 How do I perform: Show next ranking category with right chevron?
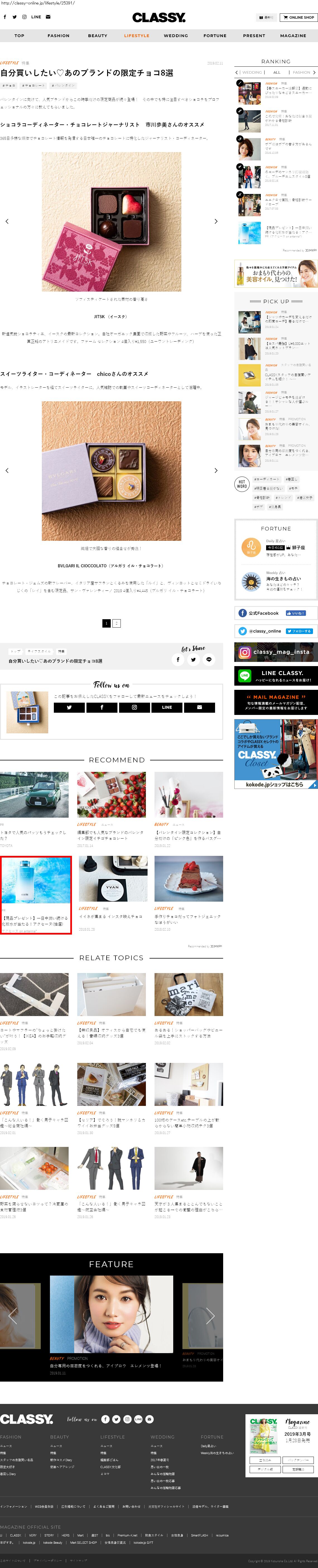tap(314, 73)
